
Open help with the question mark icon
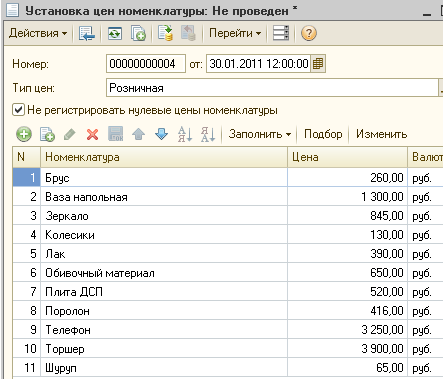[309, 33]
